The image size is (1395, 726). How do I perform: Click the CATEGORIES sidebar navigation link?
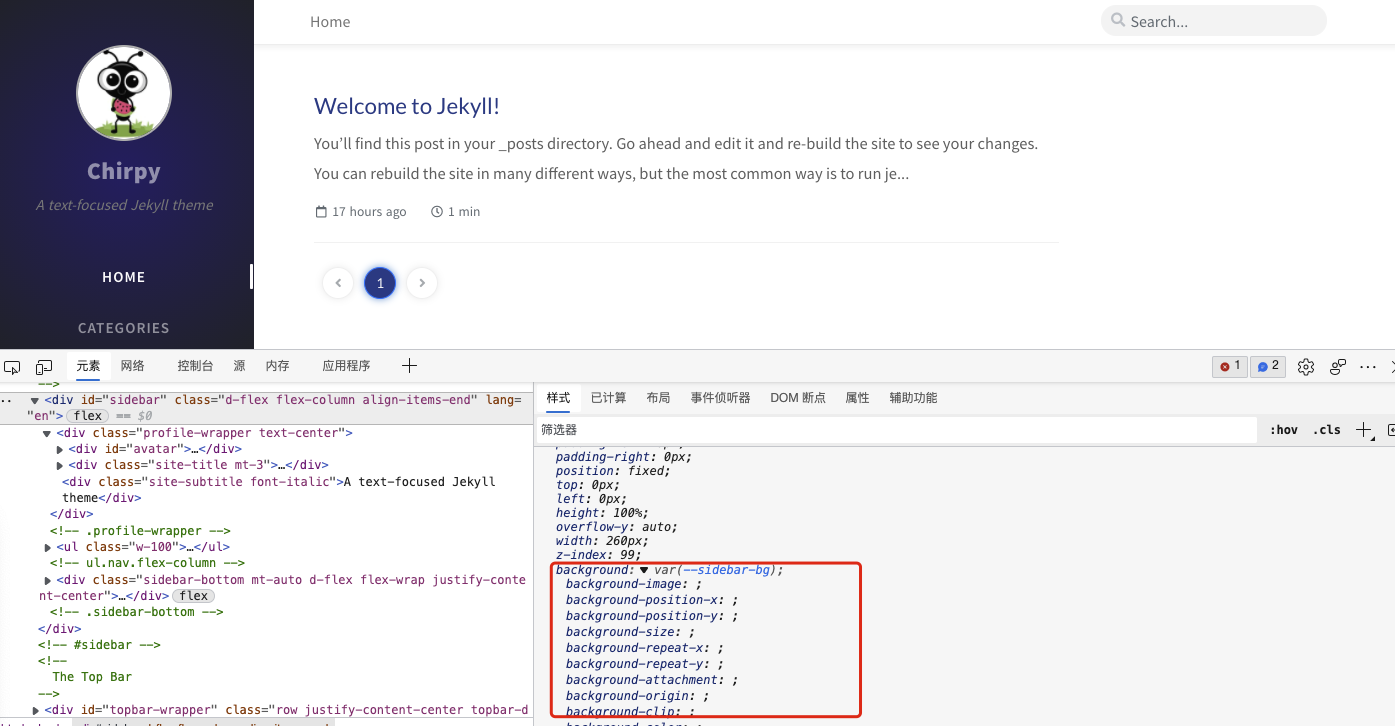click(124, 328)
